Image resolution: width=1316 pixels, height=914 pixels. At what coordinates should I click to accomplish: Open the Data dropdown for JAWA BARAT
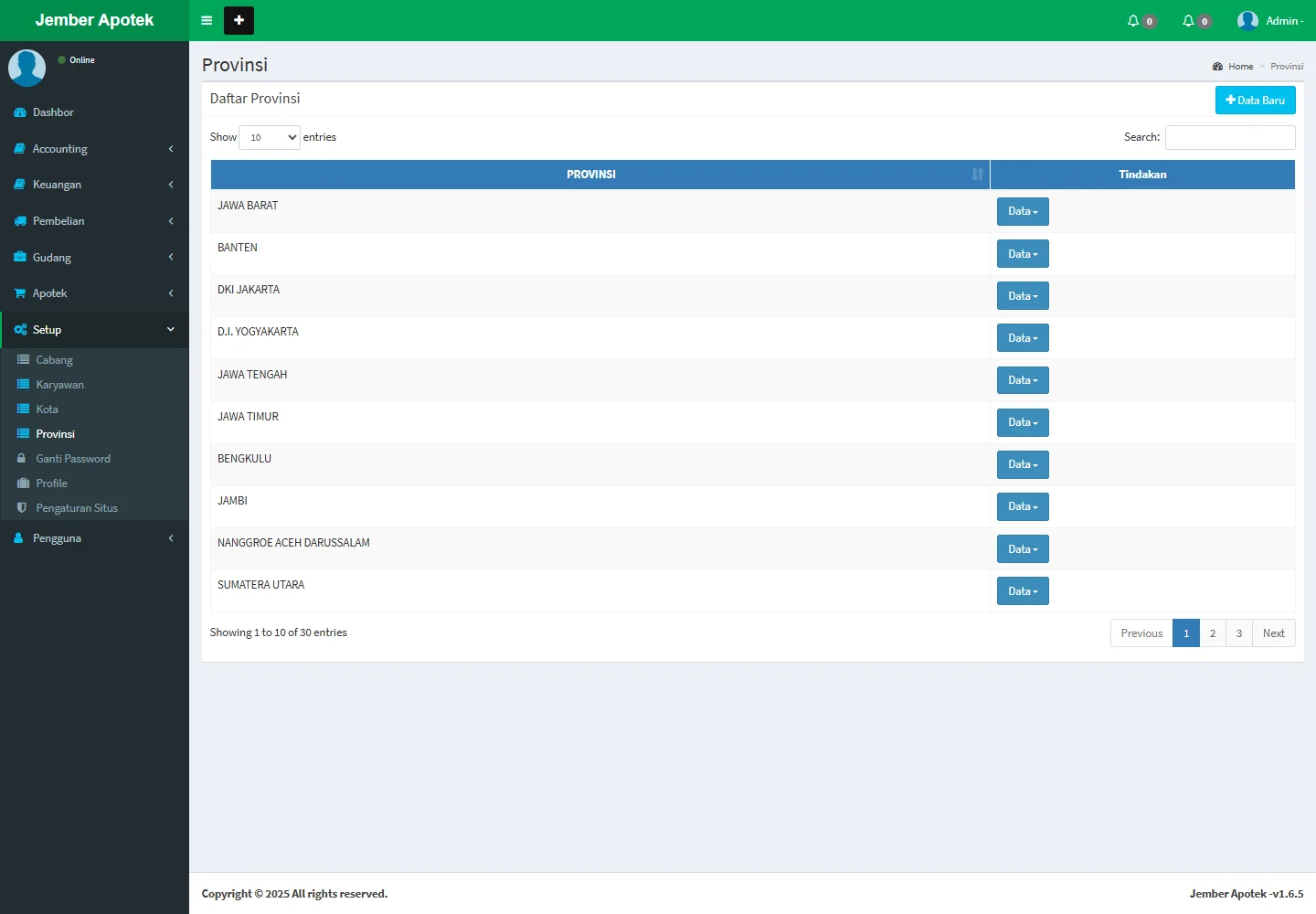pos(1023,211)
